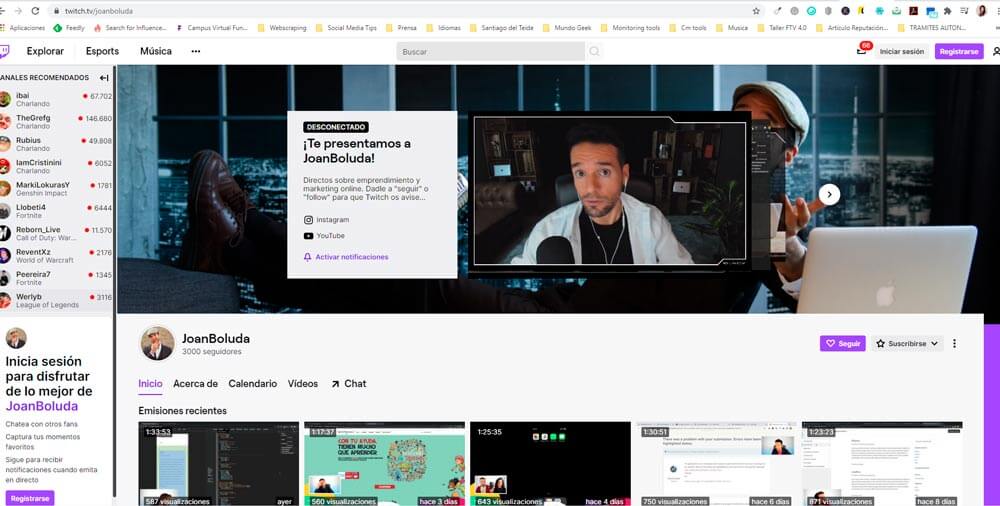Expand the Suscribirse dropdown button
The height and width of the screenshot is (506, 1000).
(907, 343)
